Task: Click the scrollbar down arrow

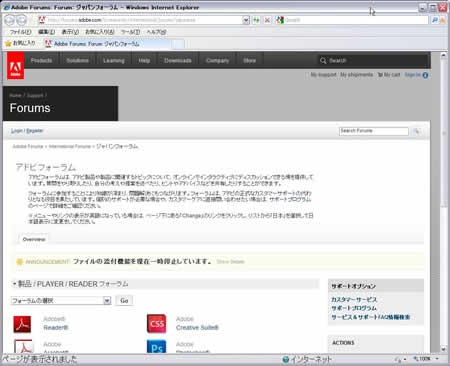Action: tap(443, 349)
